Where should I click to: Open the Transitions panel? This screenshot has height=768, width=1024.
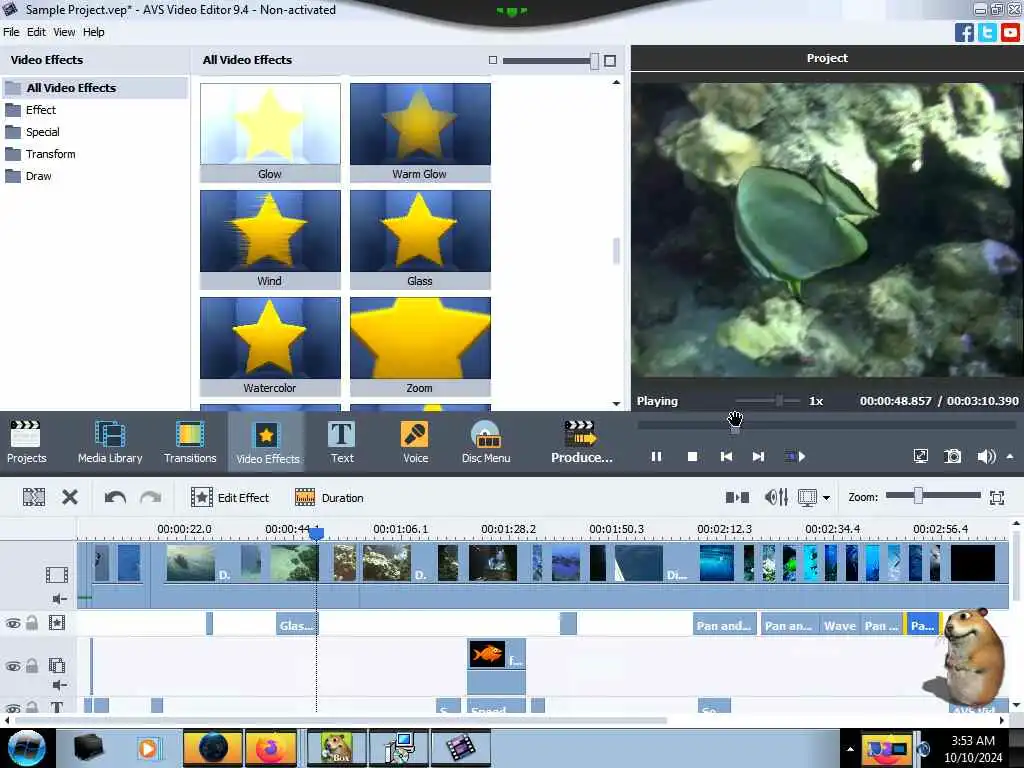coord(190,441)
